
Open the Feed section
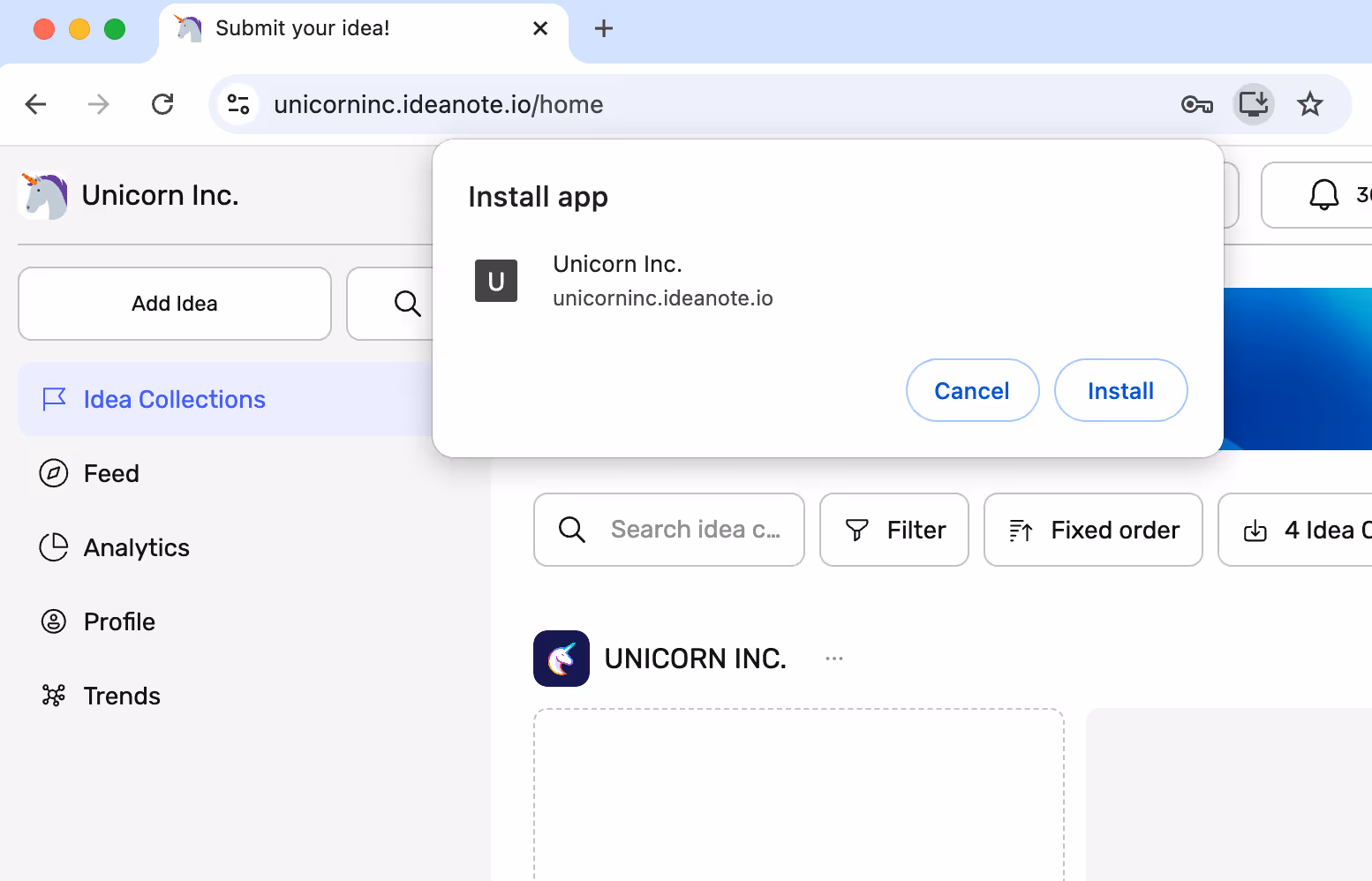click(111, 473)
